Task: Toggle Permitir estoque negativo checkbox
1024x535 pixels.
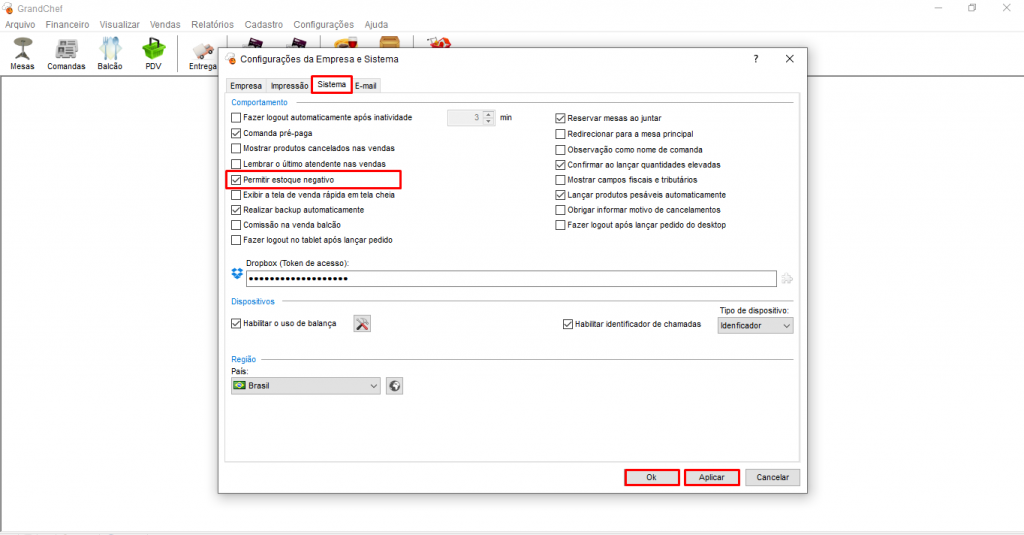Action: (x=236, y=180)
